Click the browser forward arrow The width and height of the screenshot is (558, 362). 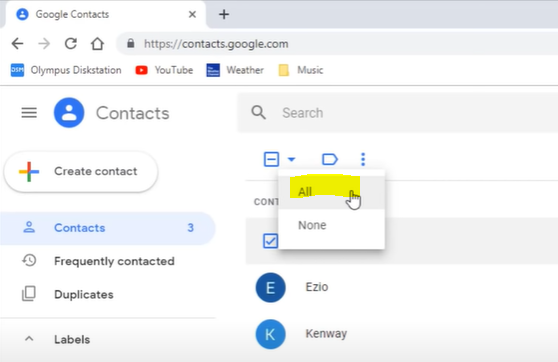[x=44, y=44]
